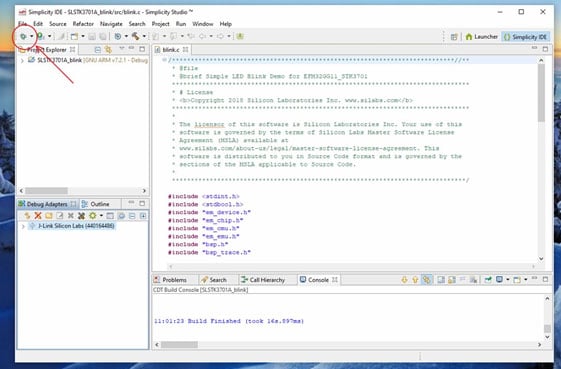Click the Simplicity IDE perspective button
Screen dimensions: 561x369
[525, 37]
